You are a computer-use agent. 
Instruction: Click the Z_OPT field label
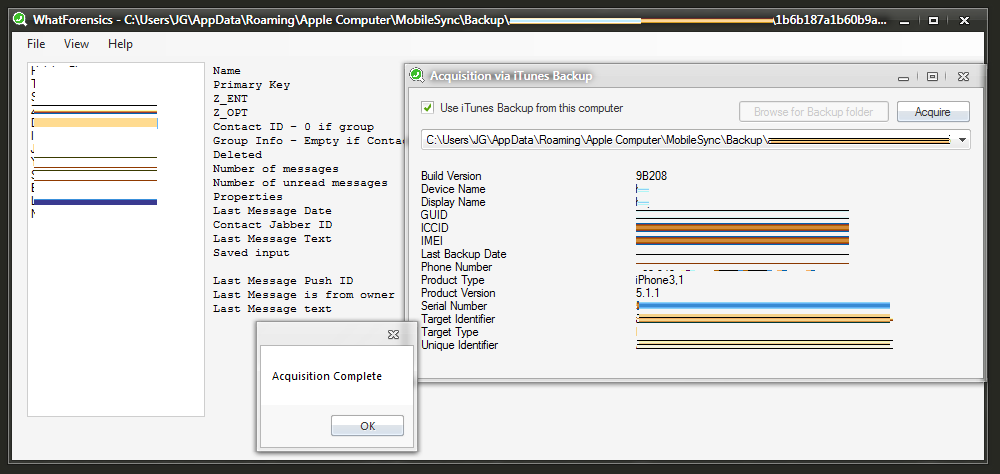point(230,113)
